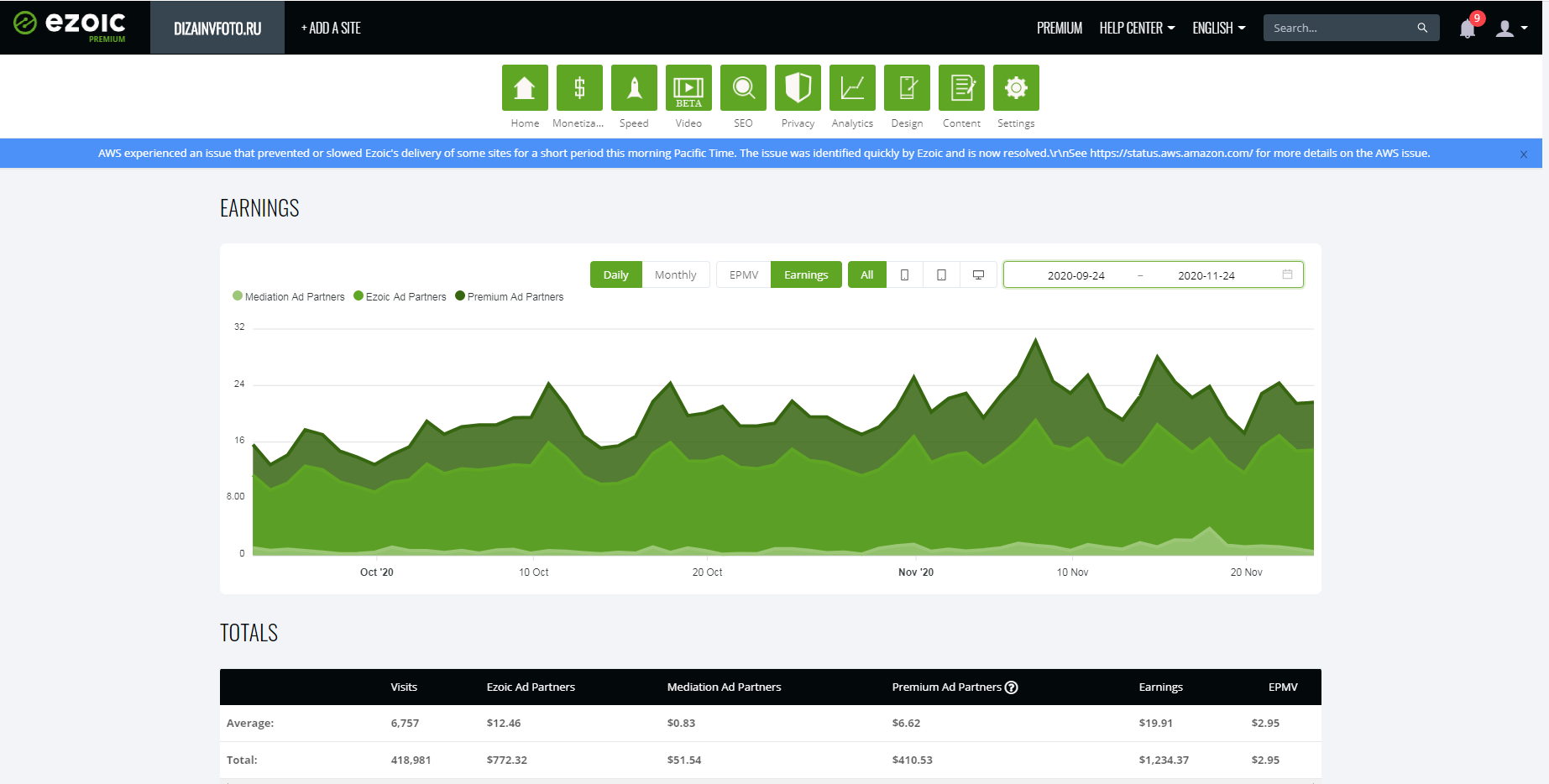
Task: Open the Privacy shield icon
Action: point(798,88)
